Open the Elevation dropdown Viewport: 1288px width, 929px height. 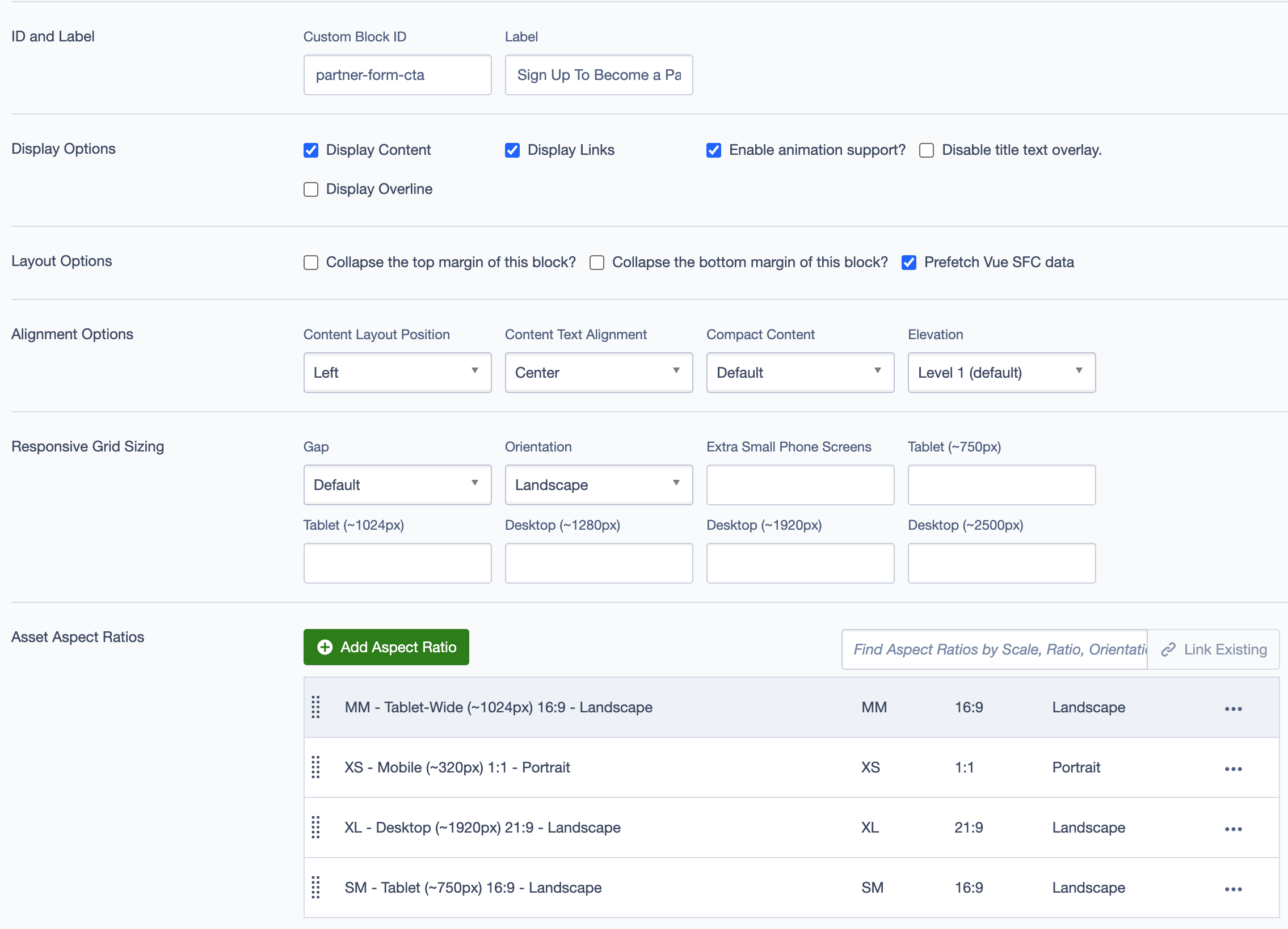[1001, 372]
